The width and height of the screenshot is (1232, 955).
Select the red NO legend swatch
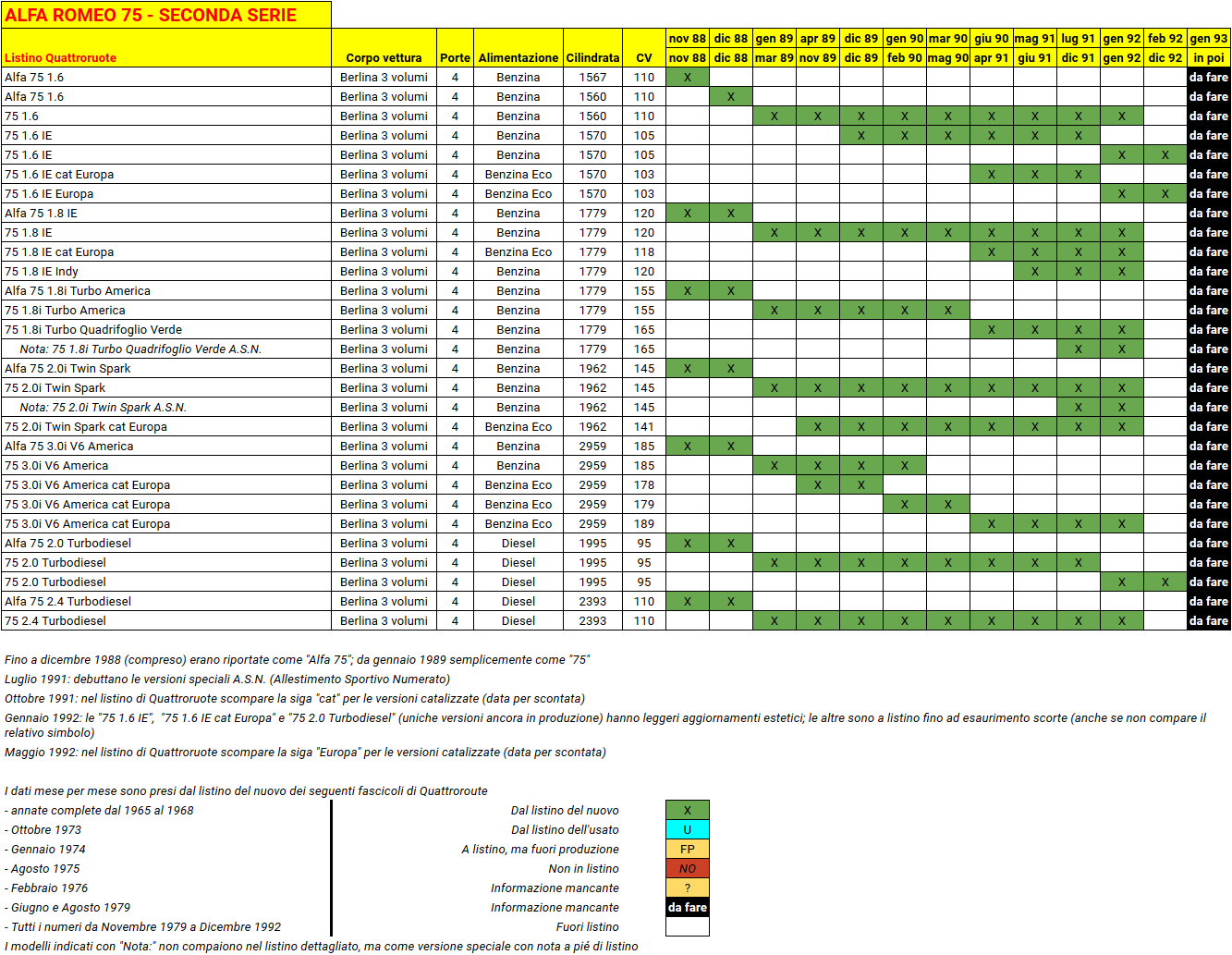(x=688, y=868)
